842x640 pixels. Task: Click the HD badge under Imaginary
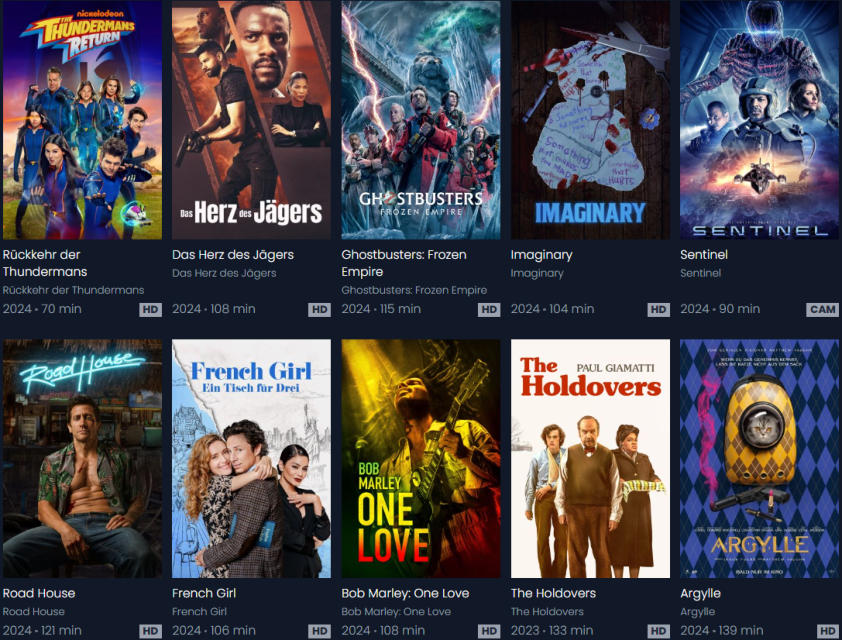658,310
